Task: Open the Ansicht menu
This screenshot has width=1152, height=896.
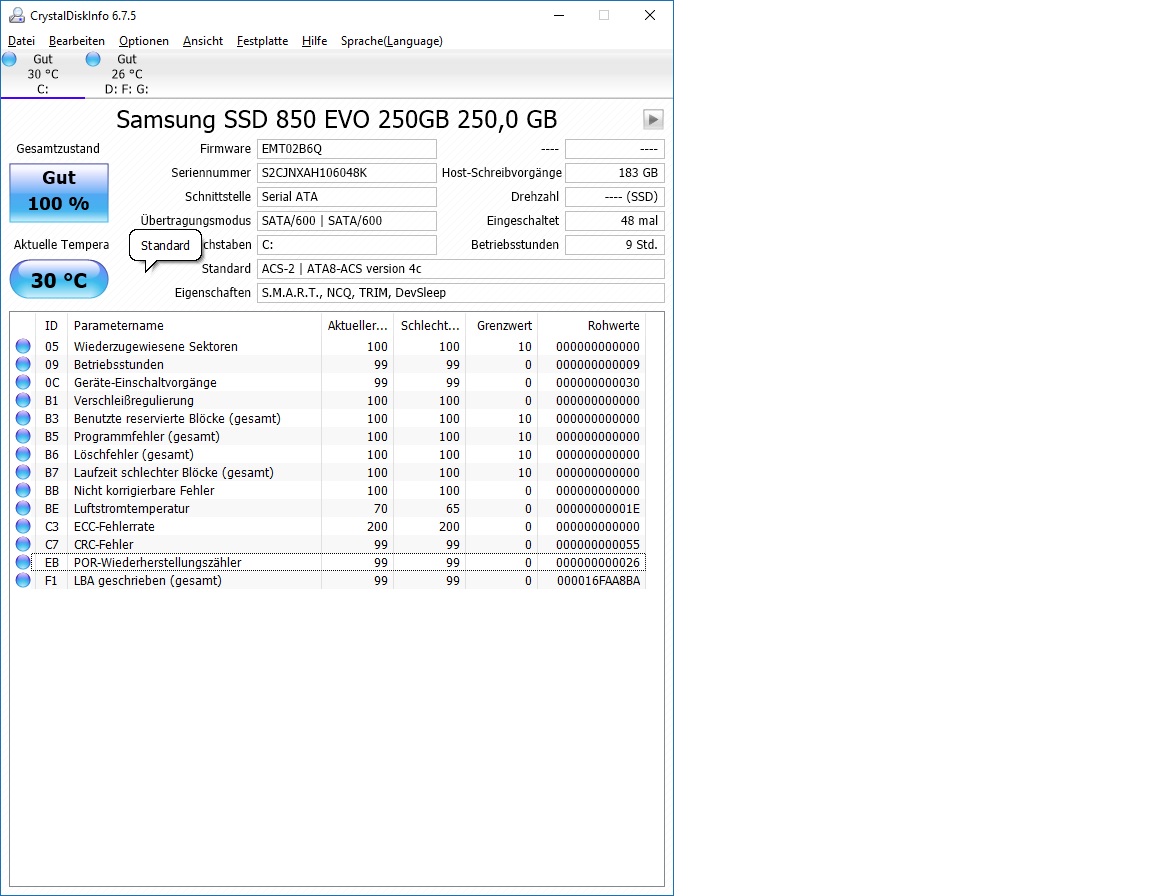Action: pos(203,41)
